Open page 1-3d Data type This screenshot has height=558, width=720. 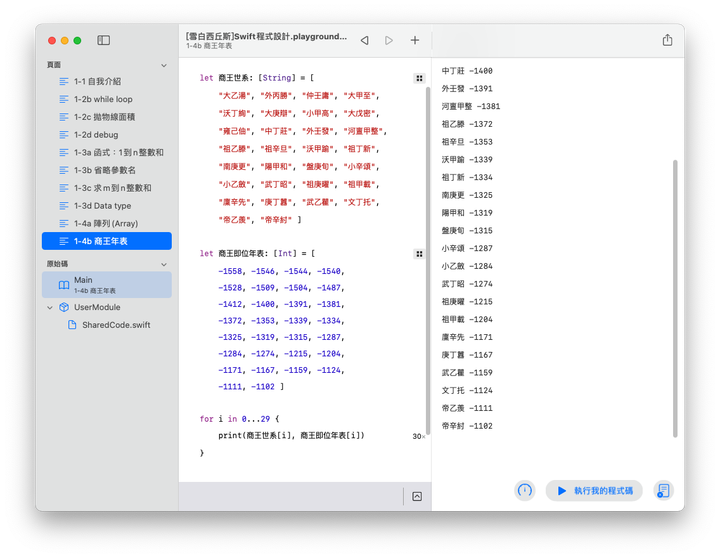(x=107, y=206)
